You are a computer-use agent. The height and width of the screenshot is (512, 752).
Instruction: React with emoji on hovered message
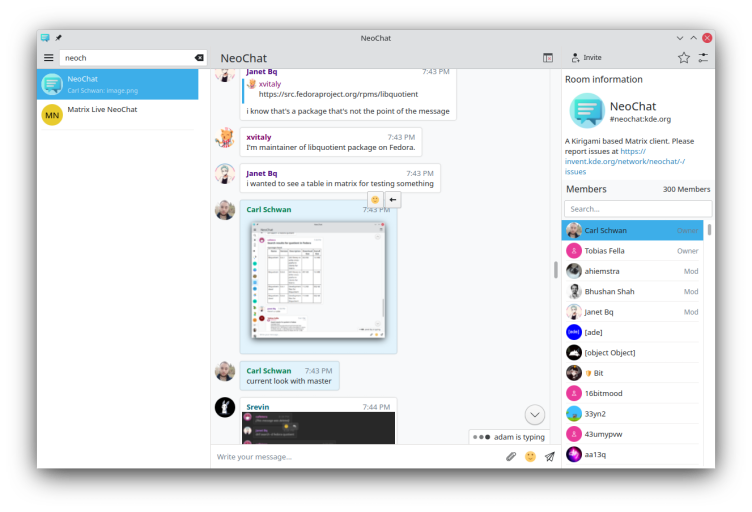375,200
